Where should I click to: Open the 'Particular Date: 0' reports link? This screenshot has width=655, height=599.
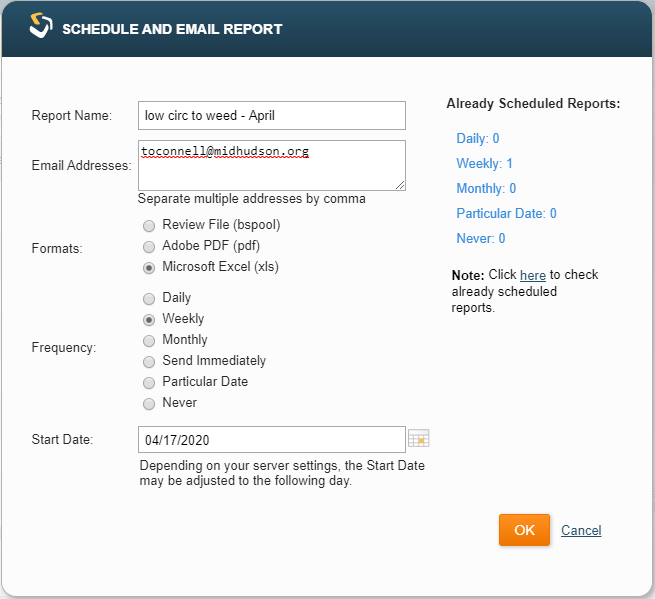coord(506,213)
